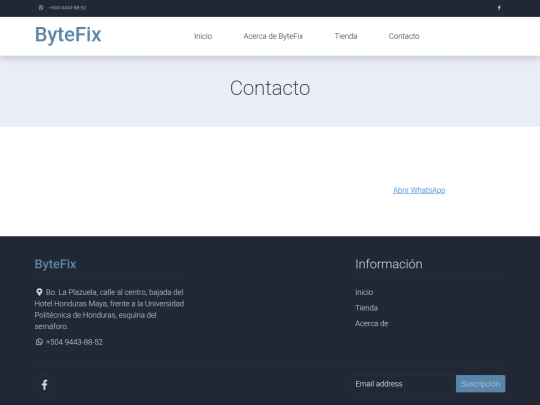Click the large ByteFix logo in the header
540x405 pixels.
point(68,35)
